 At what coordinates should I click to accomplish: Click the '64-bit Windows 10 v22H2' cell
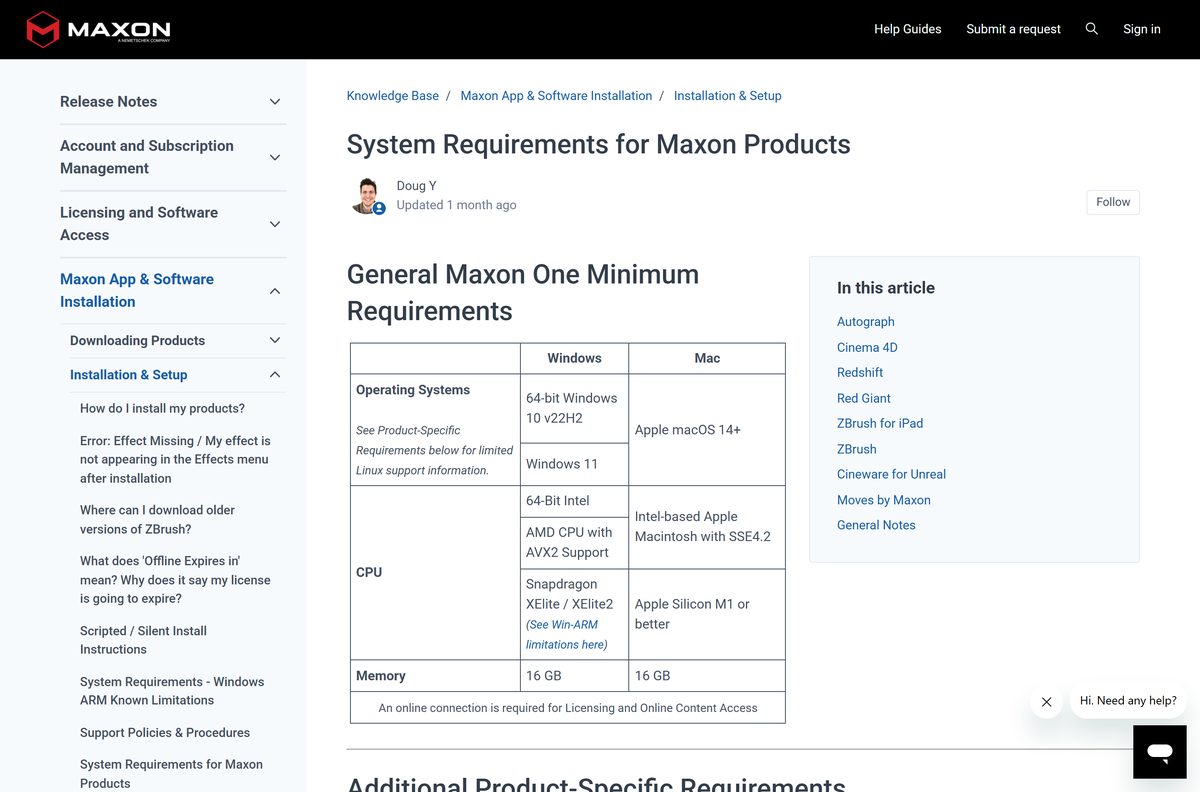click(x=574, y=408)
